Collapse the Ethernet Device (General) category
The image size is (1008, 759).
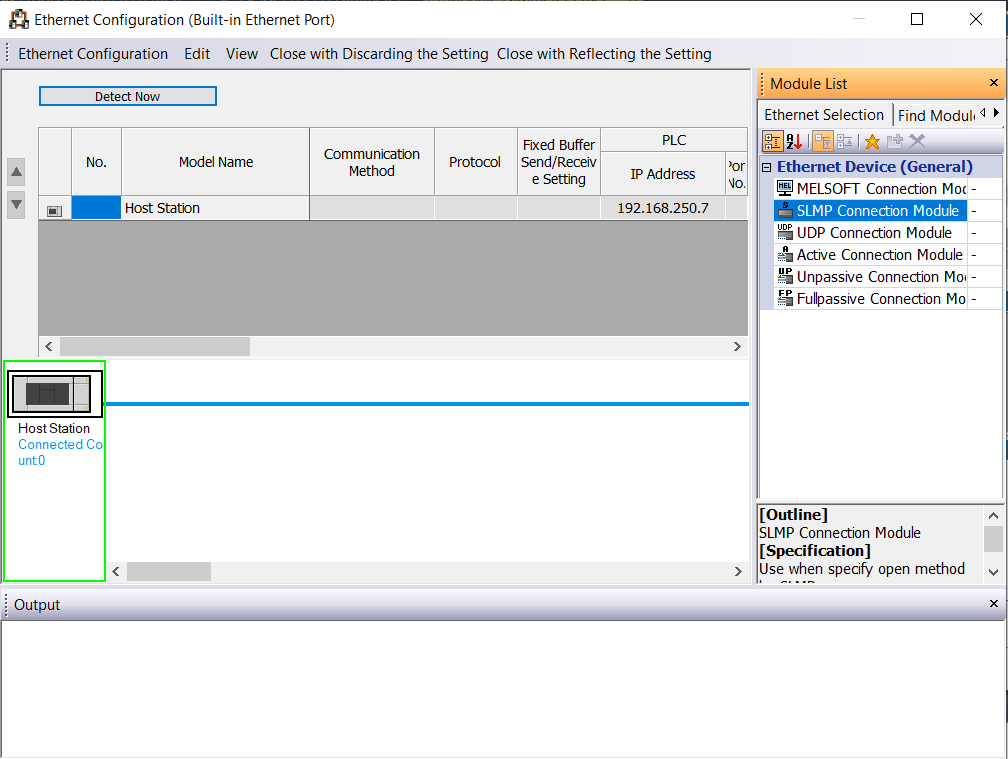[x=766, y=167]
